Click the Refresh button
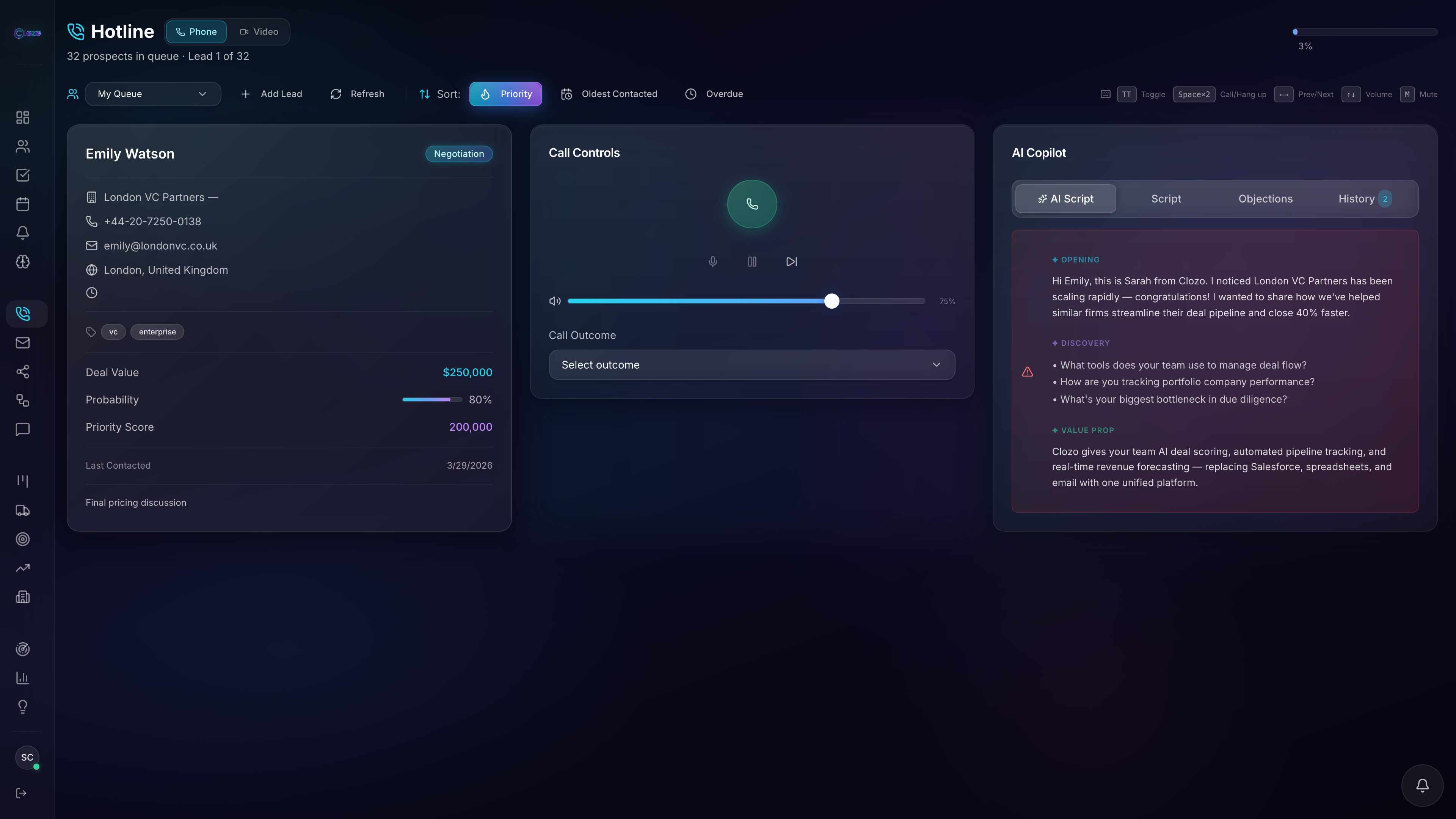Image resolution: width=1456 pixels, height=819 pixels. (x=357, y=94)
